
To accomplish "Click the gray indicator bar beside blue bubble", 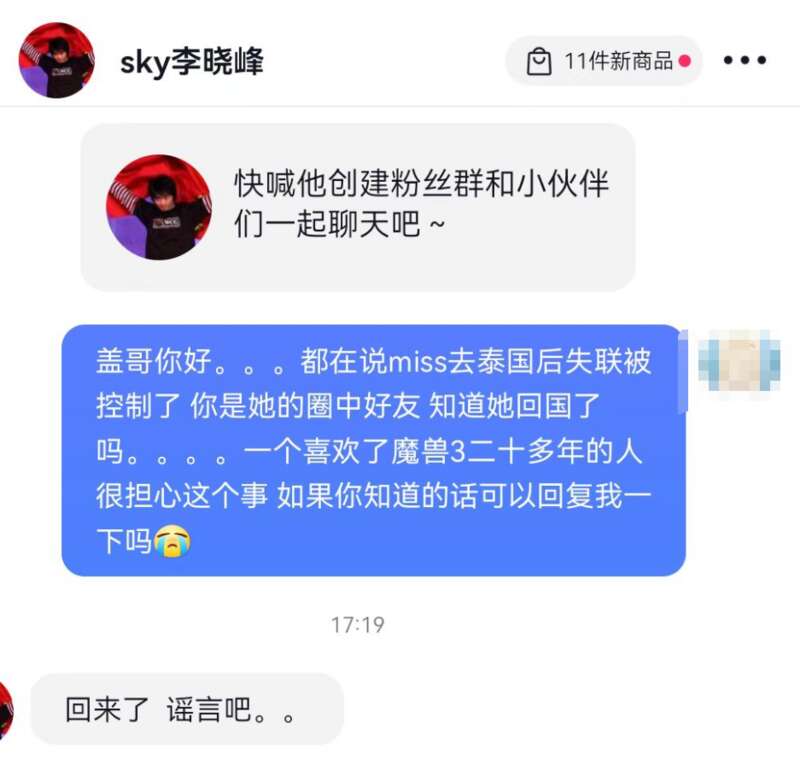I will coord(683,371).
